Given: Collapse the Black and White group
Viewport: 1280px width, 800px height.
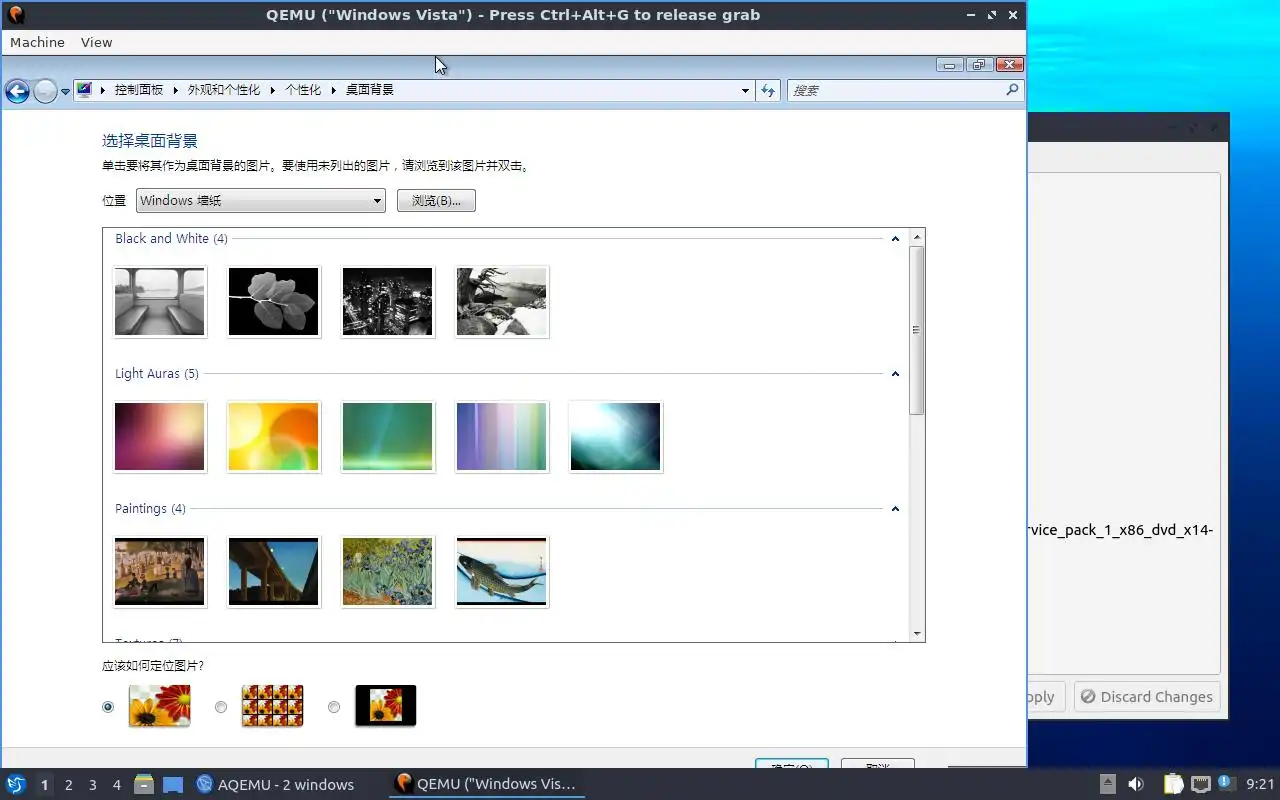Looking at the screenshot, I should (895, 238).
